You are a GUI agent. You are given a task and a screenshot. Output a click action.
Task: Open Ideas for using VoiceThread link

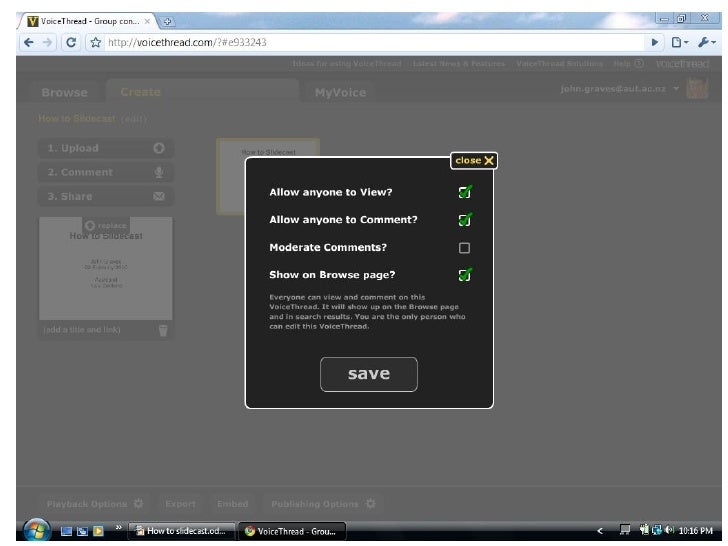click(347, 64)
